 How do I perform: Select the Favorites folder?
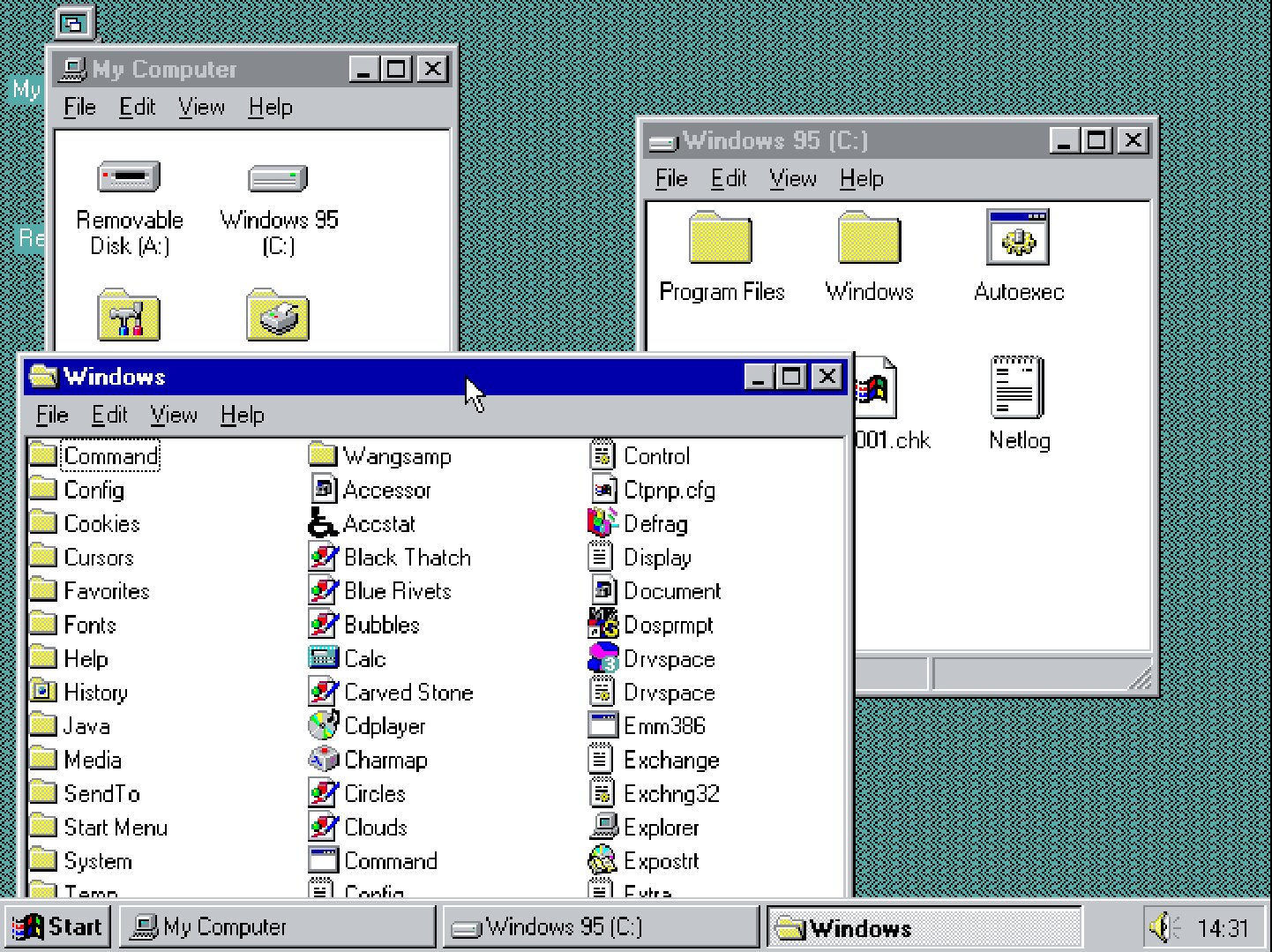89,590
